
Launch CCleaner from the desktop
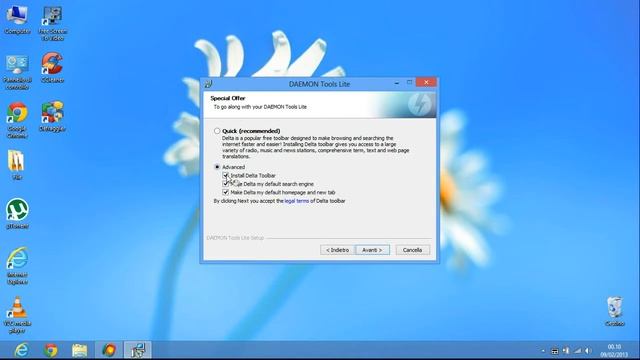52,67
